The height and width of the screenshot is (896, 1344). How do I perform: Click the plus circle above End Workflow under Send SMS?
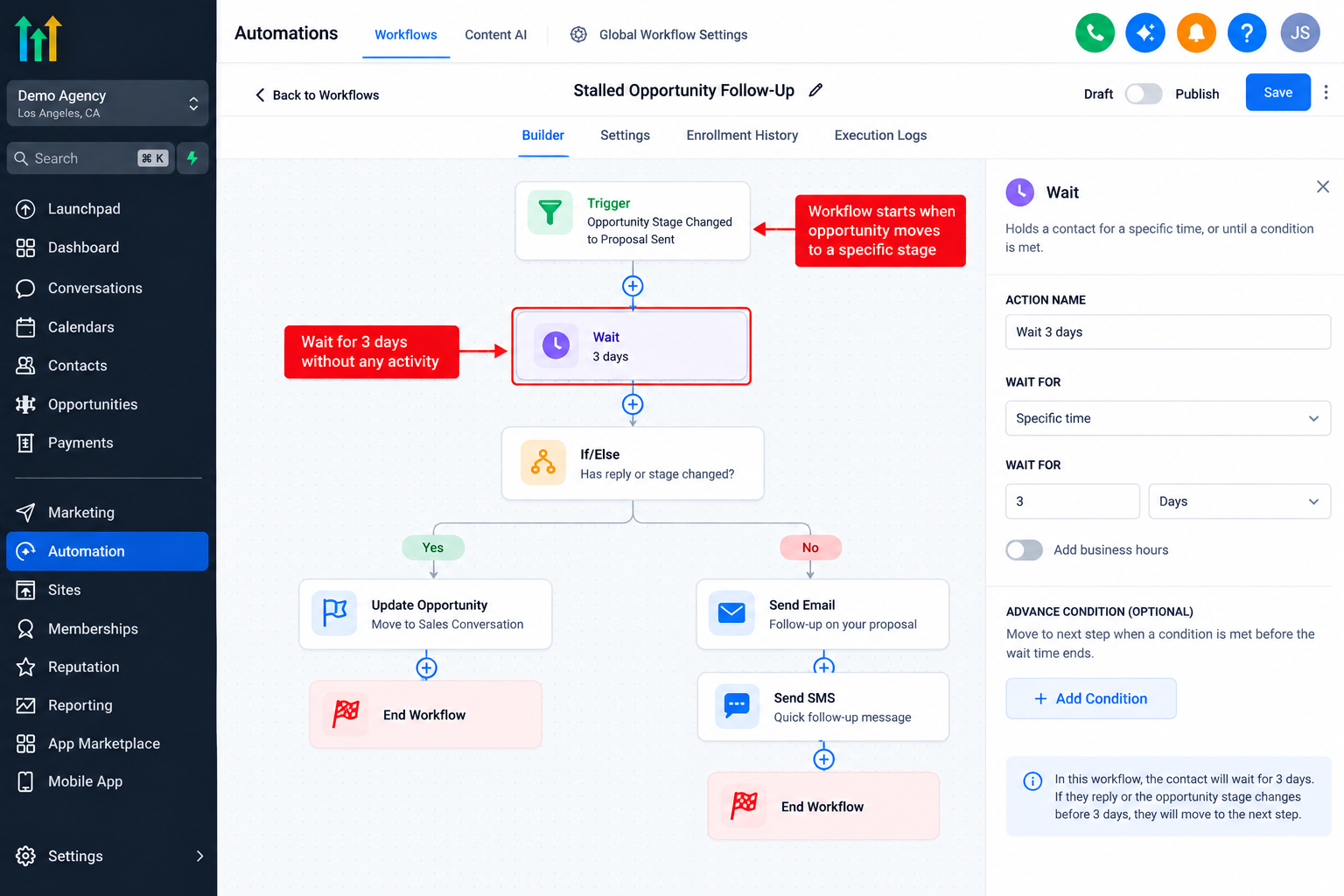(x=823, y=759)
